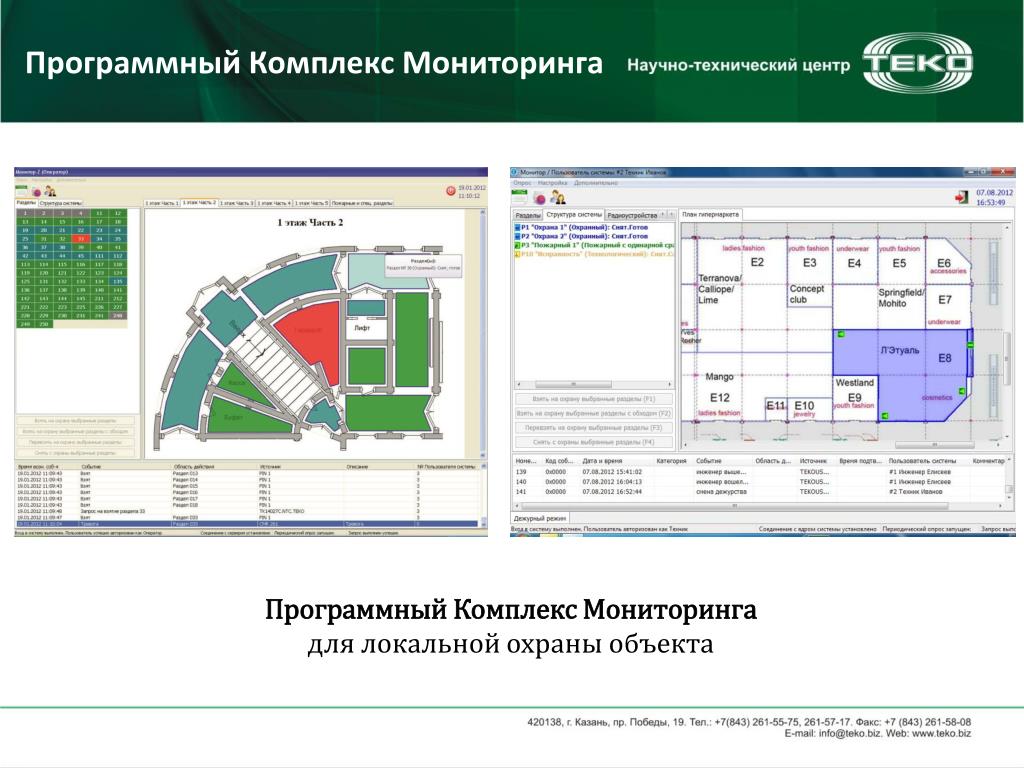Click the pink circle icon in left Monitor toolbar
Viewport: 1024px width, 768px height.
tap(37, 192)
